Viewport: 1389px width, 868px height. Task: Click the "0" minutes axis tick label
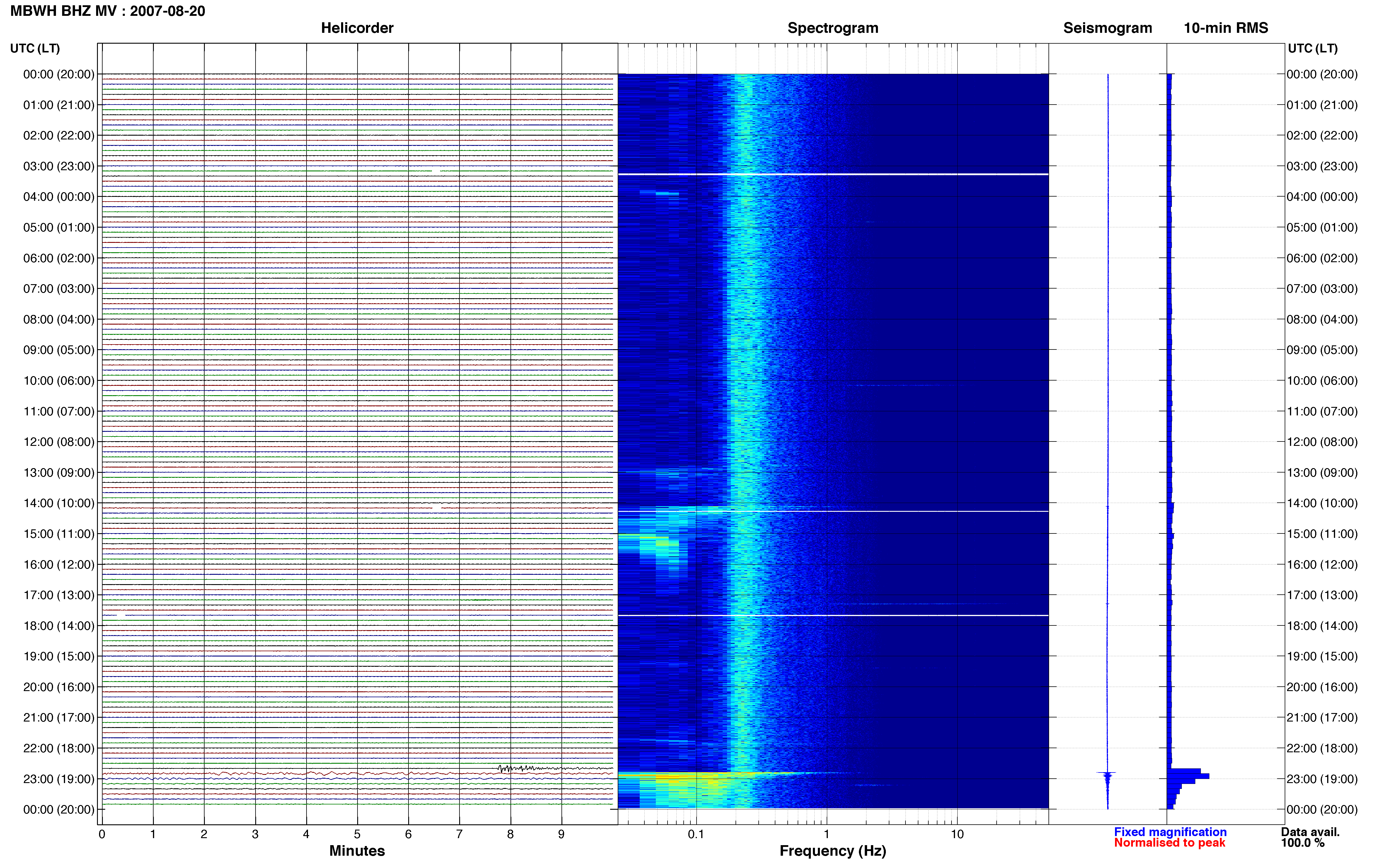click(102, 834)
